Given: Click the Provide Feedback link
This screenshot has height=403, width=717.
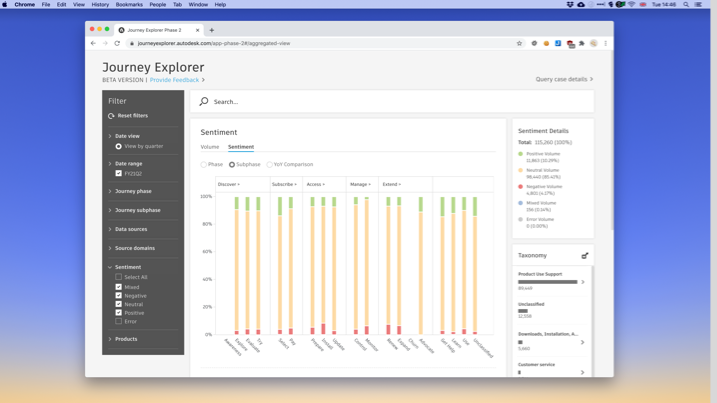Looking at the screenshot, I should (174, 80).
